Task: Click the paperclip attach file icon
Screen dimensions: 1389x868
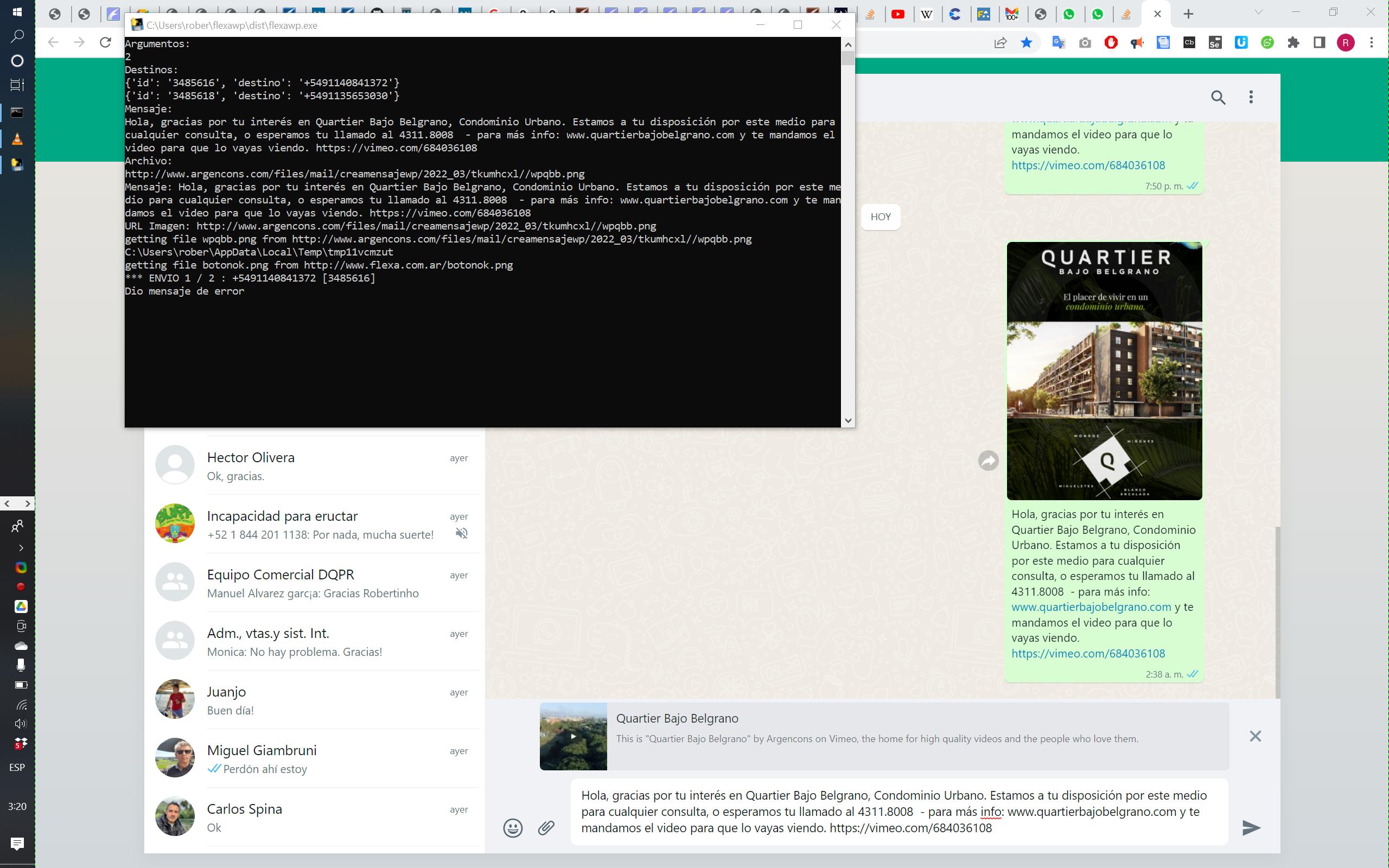Action: click(546, 828)
